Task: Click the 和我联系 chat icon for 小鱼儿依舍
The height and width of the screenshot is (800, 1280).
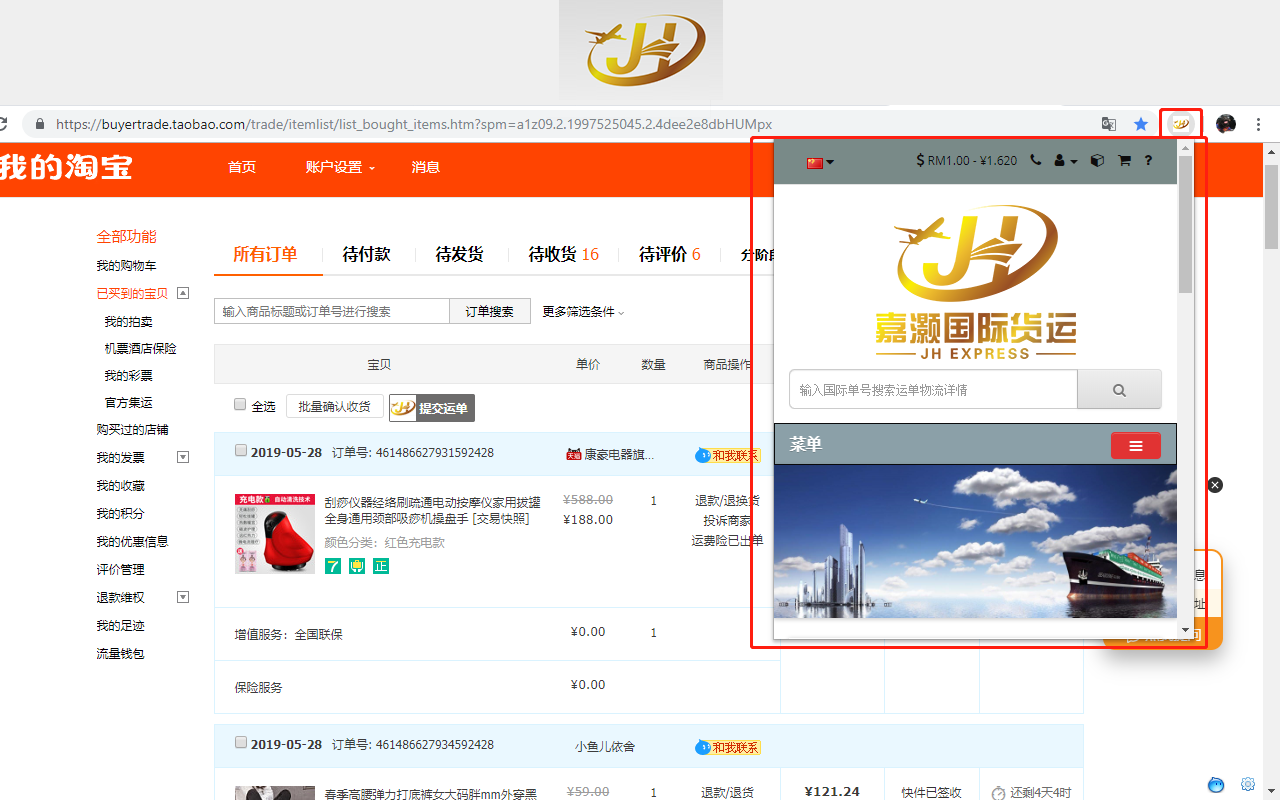Action: click(728, 747)
